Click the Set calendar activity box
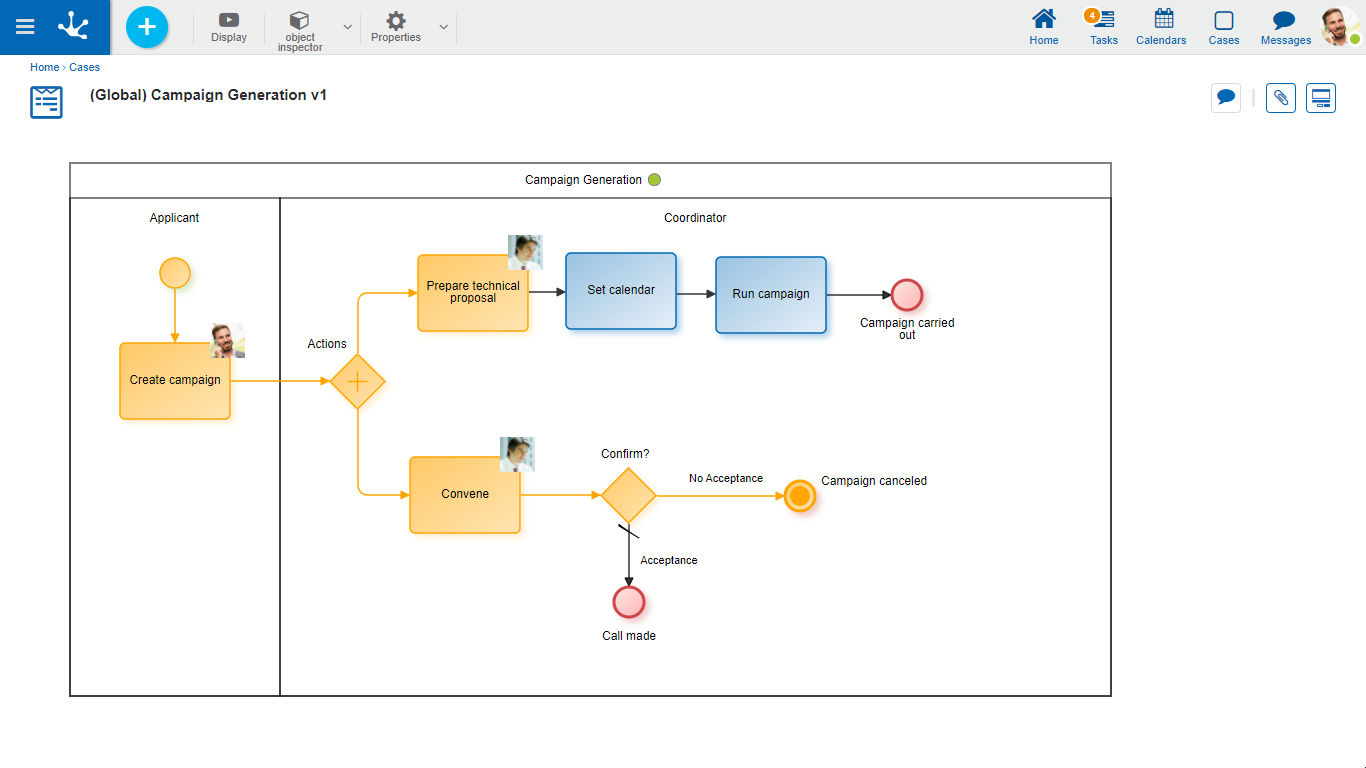The width and height of the screenshot is (1366, 768). pos(621,291)
